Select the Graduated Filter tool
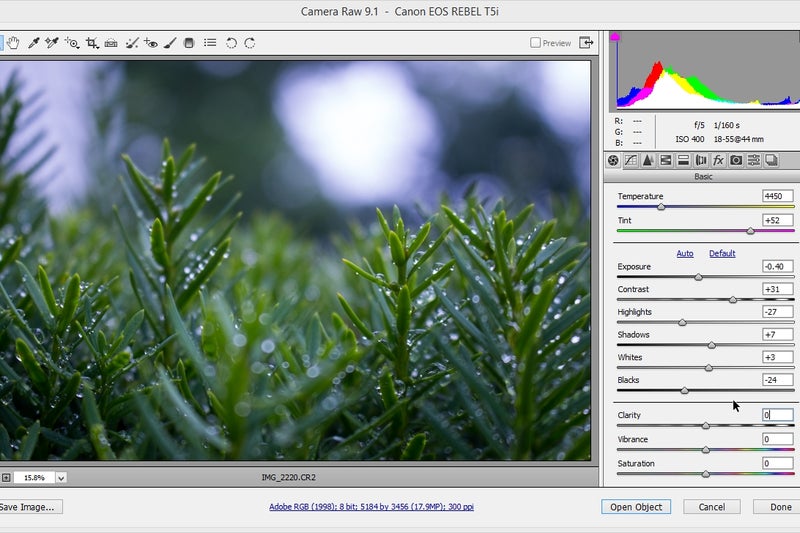 click(189, 43)
